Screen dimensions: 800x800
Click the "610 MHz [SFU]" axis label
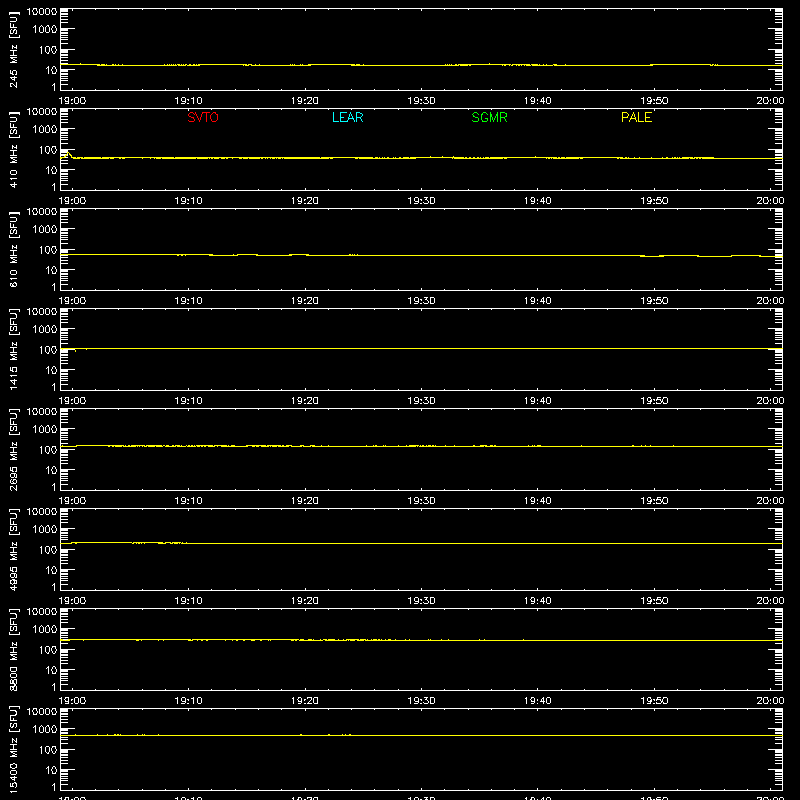13,249
